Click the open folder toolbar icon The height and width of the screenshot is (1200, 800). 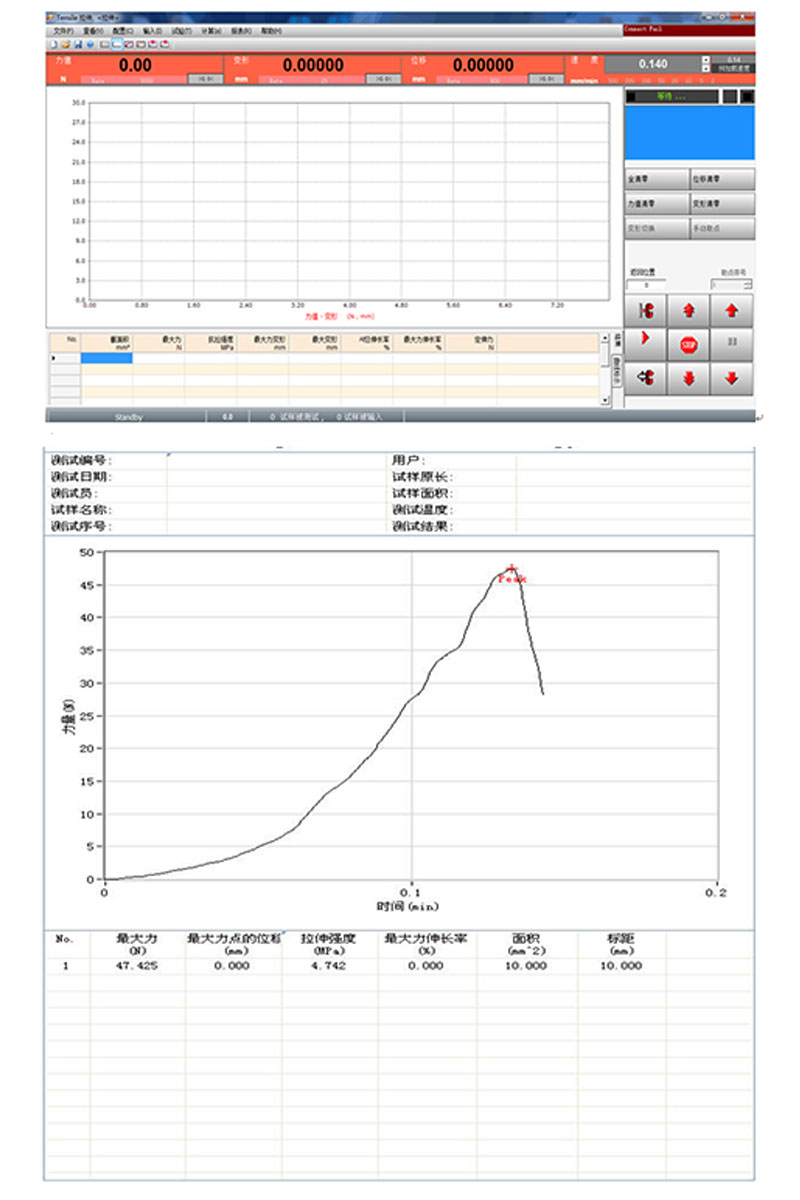pyautogui.click(x=66, y=45)
